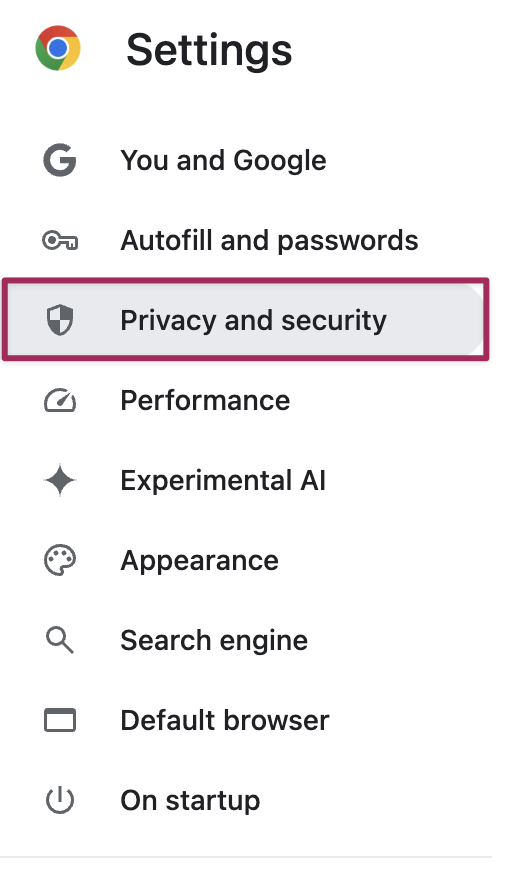Screen dimensions: 522x888
Task: Select Appearance in the sidebar
Action: (x=199, y=561)
